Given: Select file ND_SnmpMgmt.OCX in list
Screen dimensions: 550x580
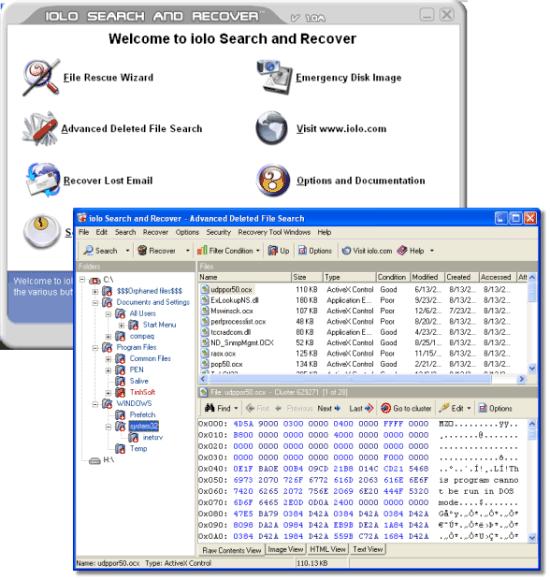Looking at the screenshot, I should click(242, 343).
